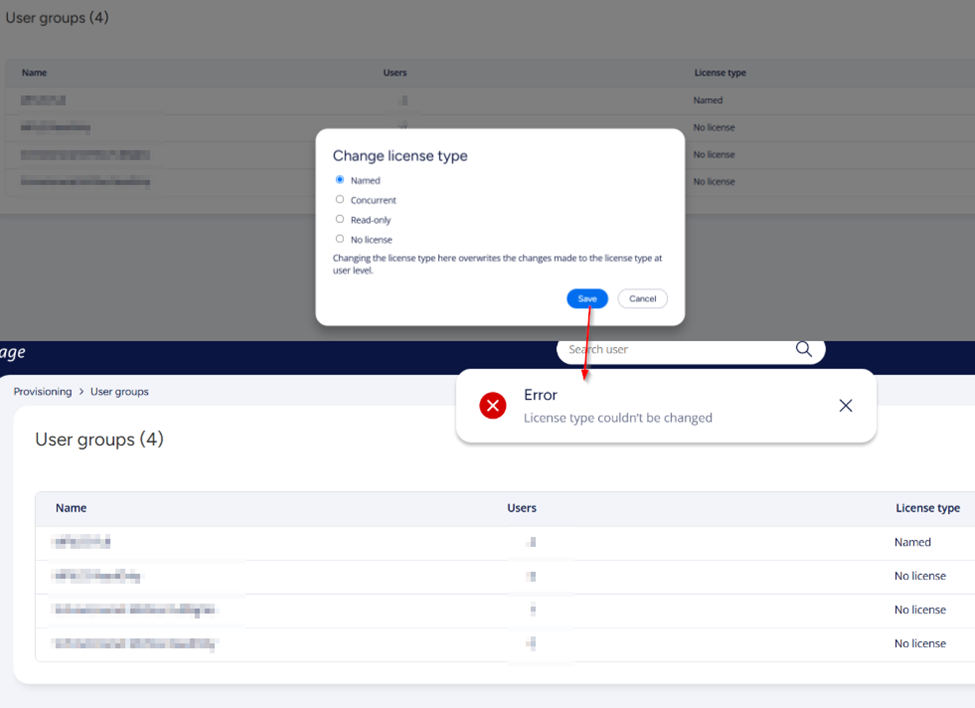Select the Named license radio button
The height and width of the screenshot is (708, 975).
[x=340, y=180]
